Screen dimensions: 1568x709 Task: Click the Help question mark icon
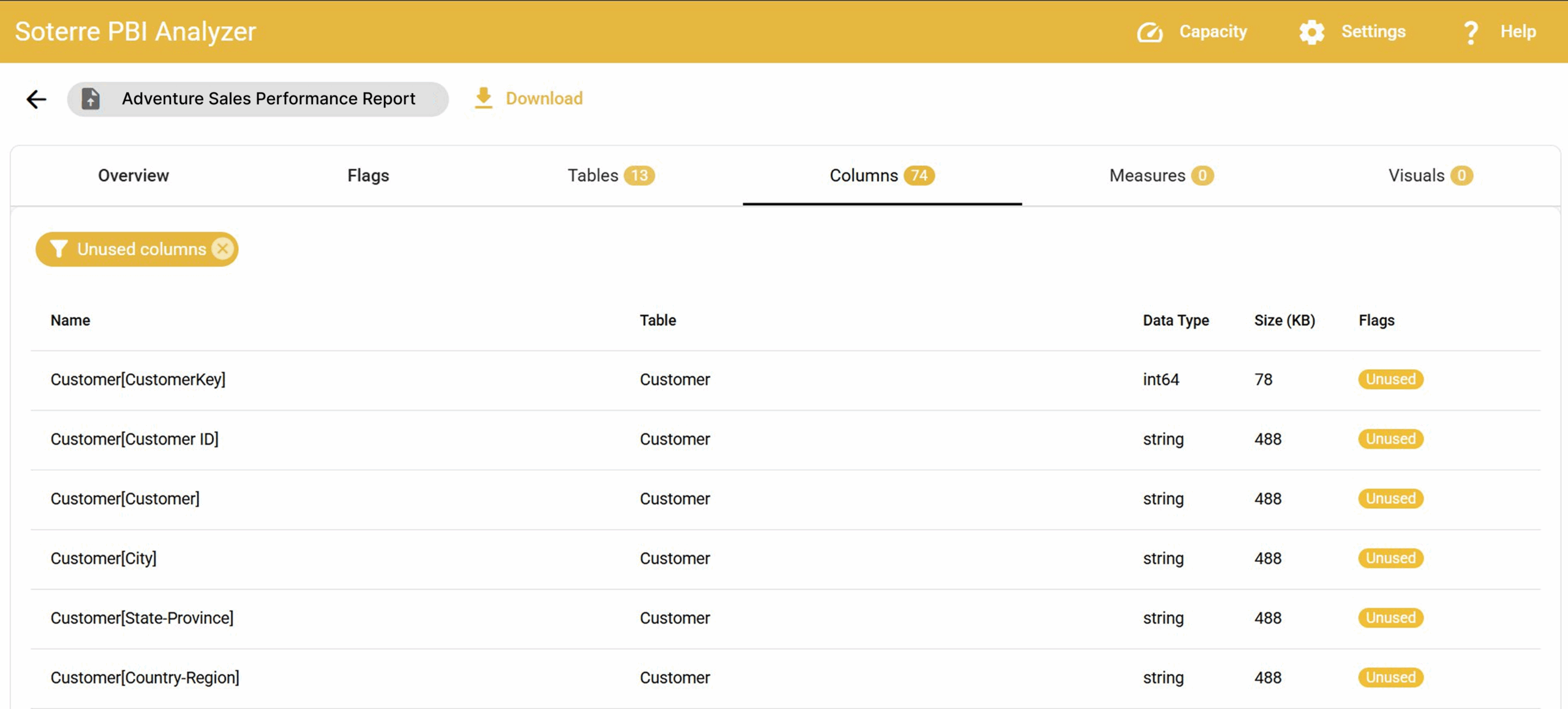click(x=1470, y=31)
